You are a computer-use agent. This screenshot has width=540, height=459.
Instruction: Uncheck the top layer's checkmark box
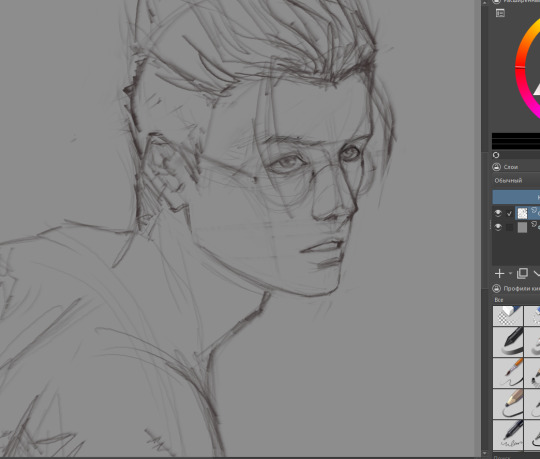(x=509, y=213)
